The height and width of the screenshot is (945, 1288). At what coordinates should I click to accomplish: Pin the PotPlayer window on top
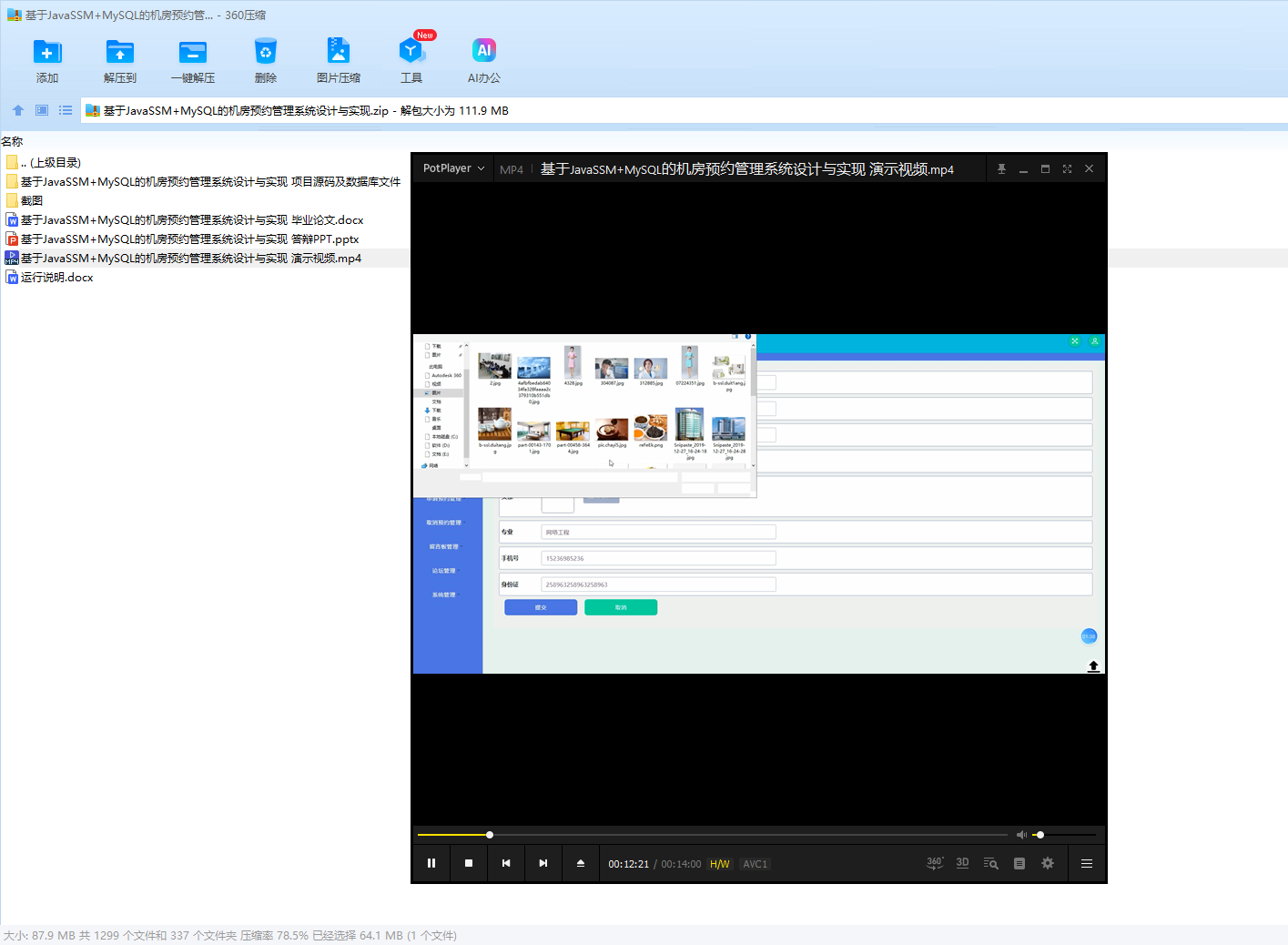[1001, 169]
